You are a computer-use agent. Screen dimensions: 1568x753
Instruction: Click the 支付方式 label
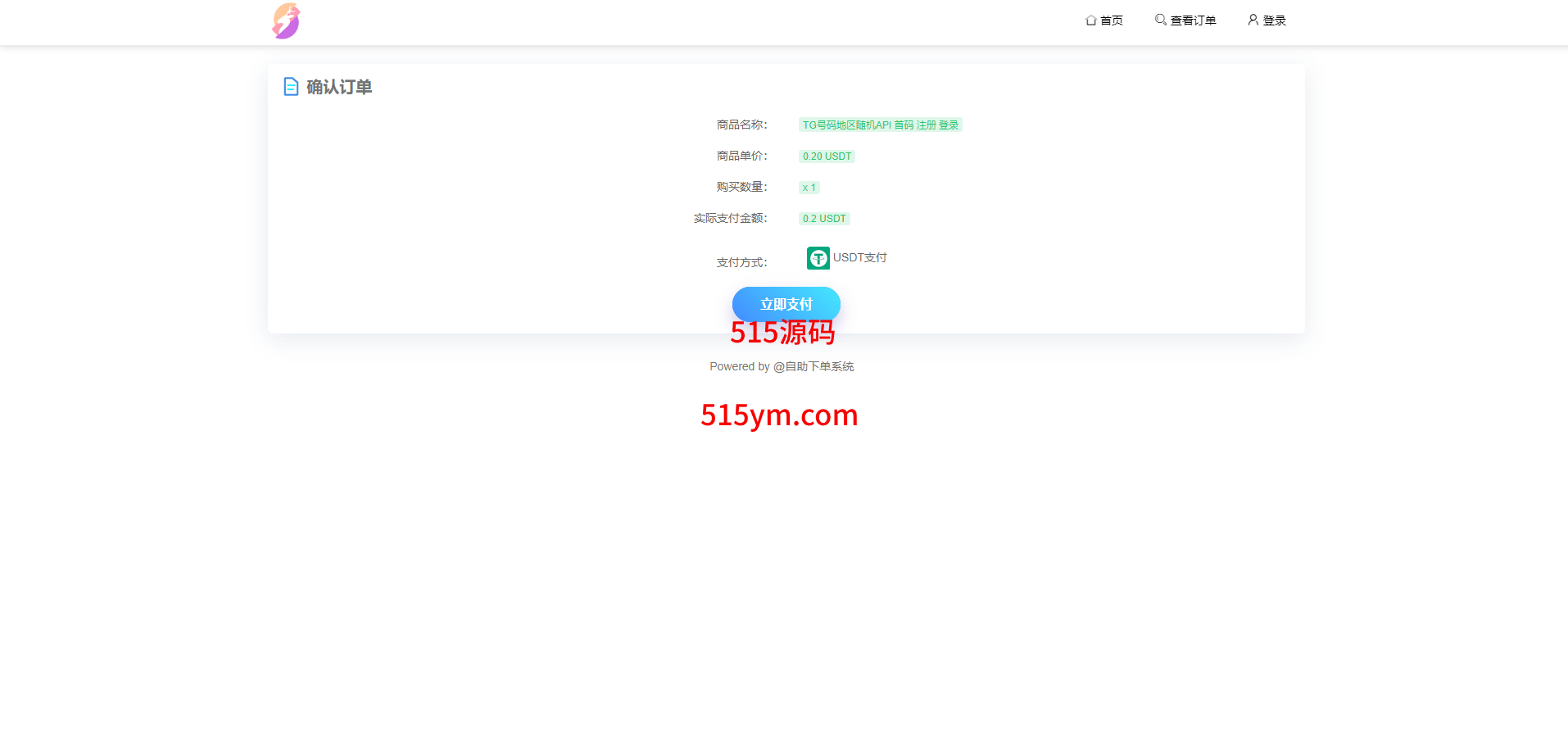741,262
